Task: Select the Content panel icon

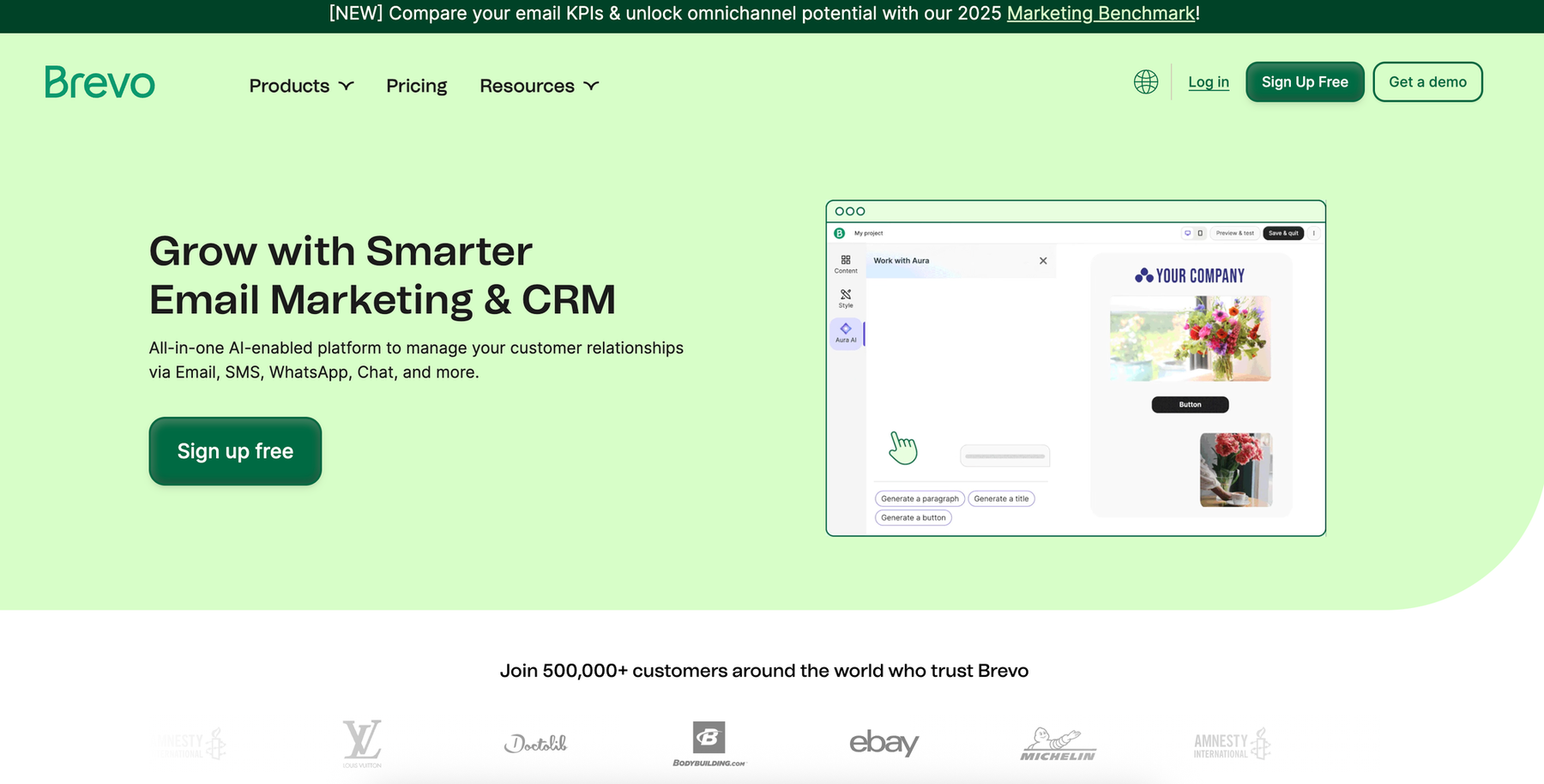Action: [x=846, y=263]
